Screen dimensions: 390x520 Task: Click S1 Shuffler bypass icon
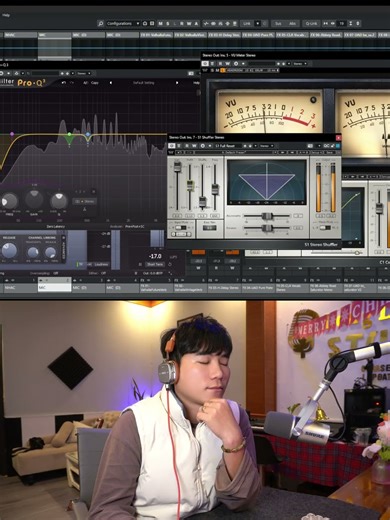(x=179, y=146)
